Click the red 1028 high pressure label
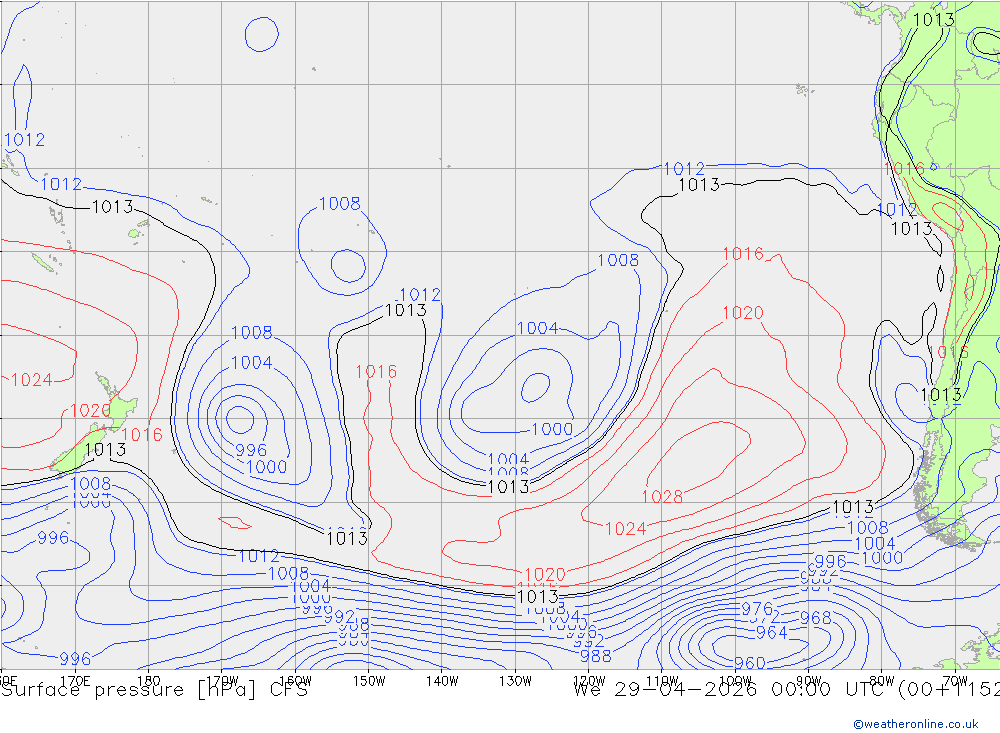This screenshot has width=1000, height=733. tap(662, 497)
